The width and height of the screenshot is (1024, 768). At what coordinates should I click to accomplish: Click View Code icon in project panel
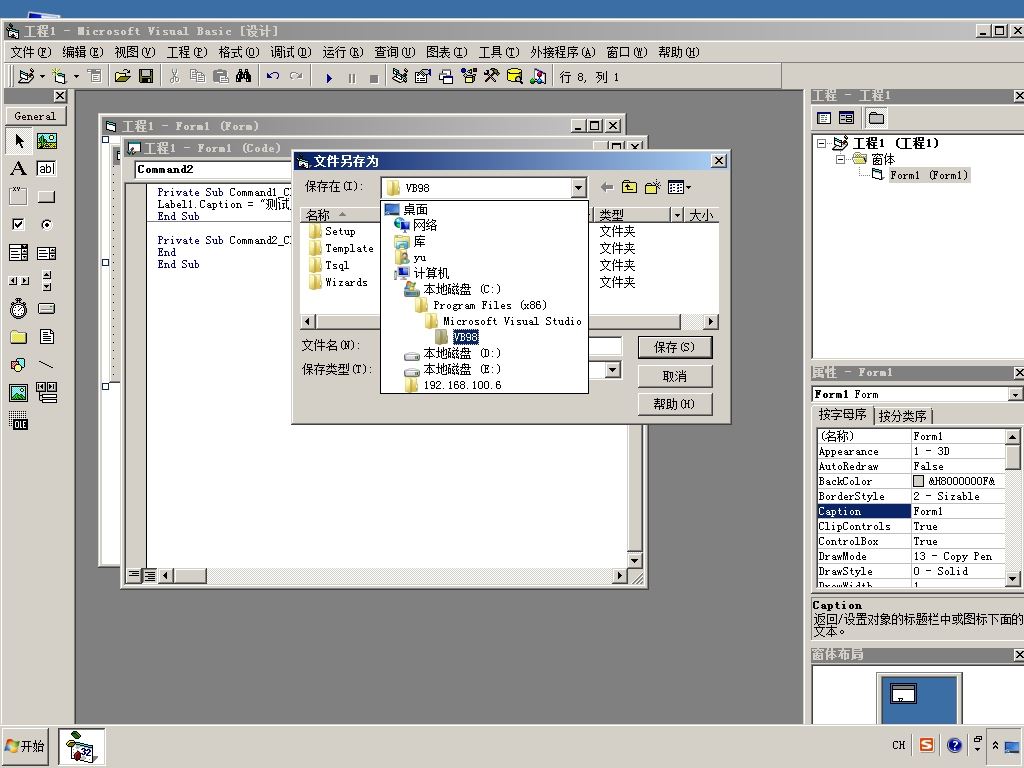pyautogui.click(x=824, y=118)
